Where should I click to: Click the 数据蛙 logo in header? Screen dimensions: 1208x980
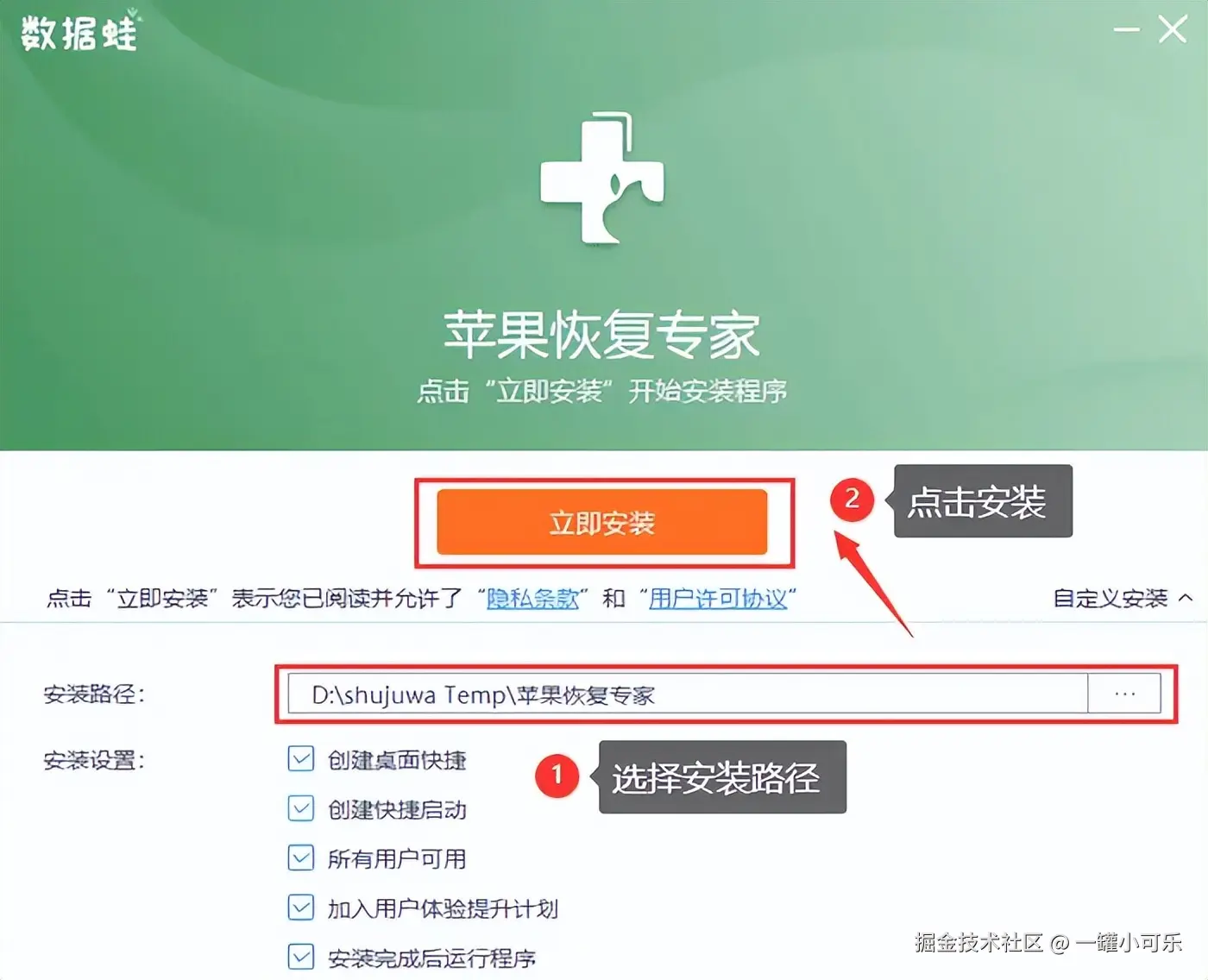[79, 34]
